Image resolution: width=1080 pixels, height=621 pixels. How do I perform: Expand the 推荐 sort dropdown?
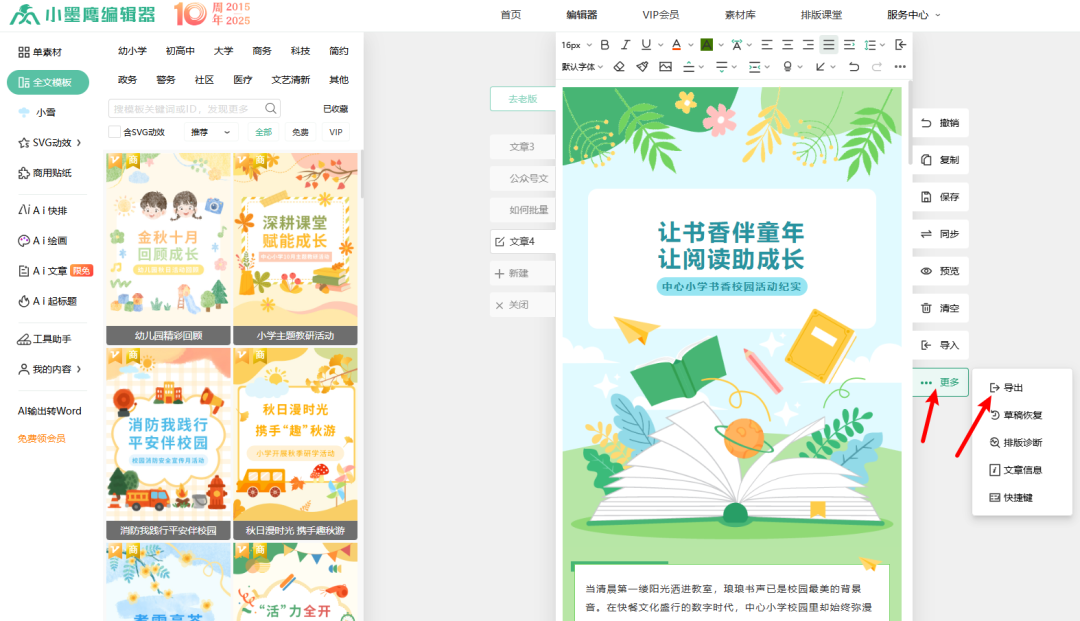pyautogui.click(x=210, y=132)
